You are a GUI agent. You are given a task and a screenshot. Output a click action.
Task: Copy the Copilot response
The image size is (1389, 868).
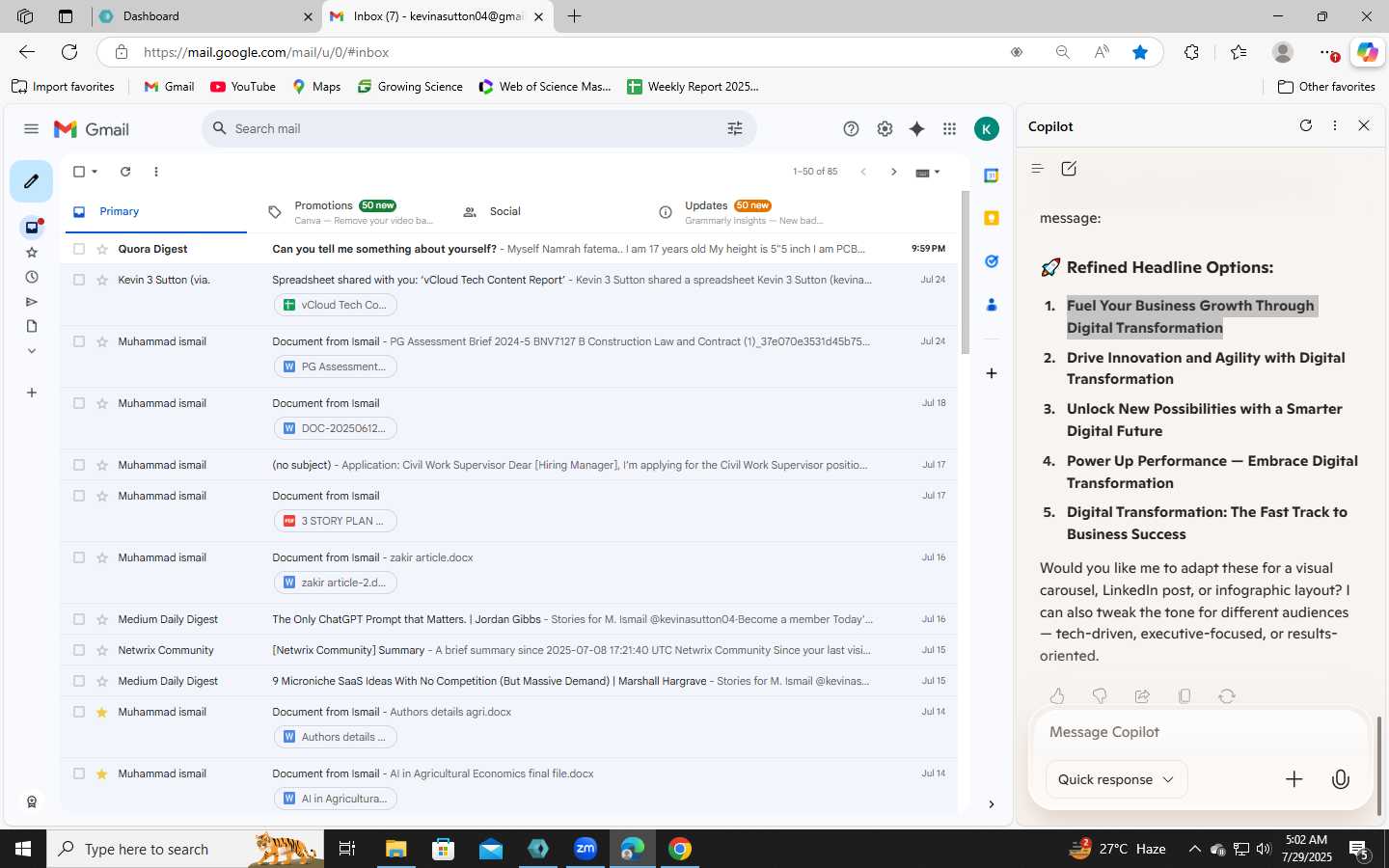(1185, 696)
